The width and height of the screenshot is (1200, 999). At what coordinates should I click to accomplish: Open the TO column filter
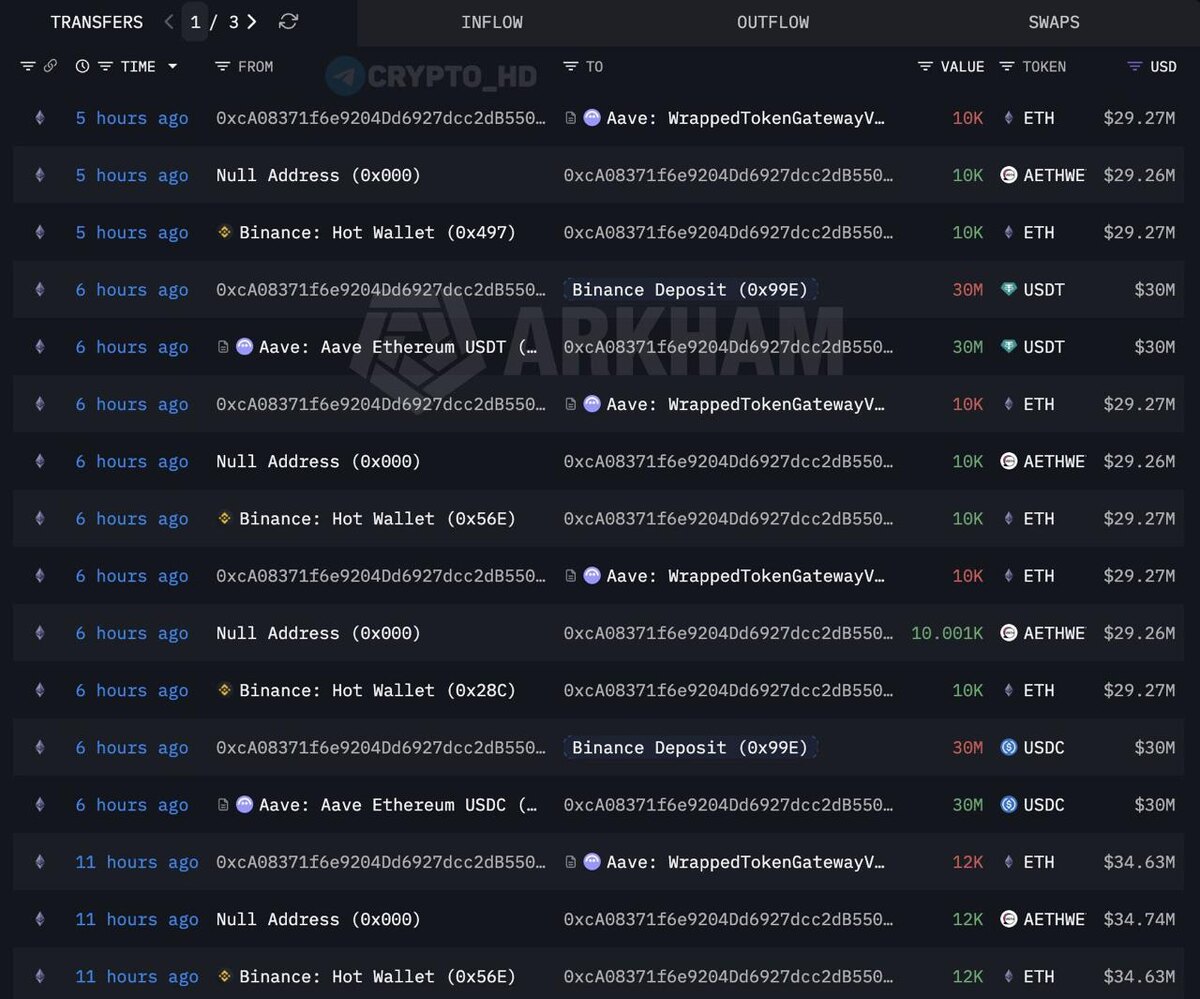tap(571, 67)
